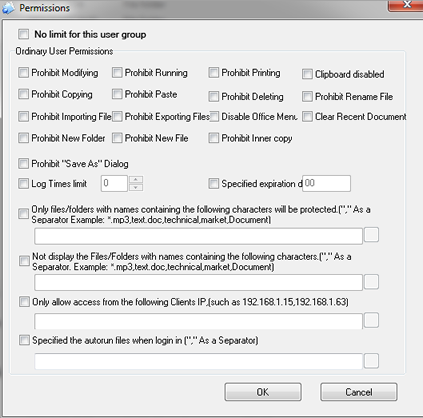This screenshot has height=418, width=423.
Task: Click the expiration date input field
Action: (x=326, y=183)
